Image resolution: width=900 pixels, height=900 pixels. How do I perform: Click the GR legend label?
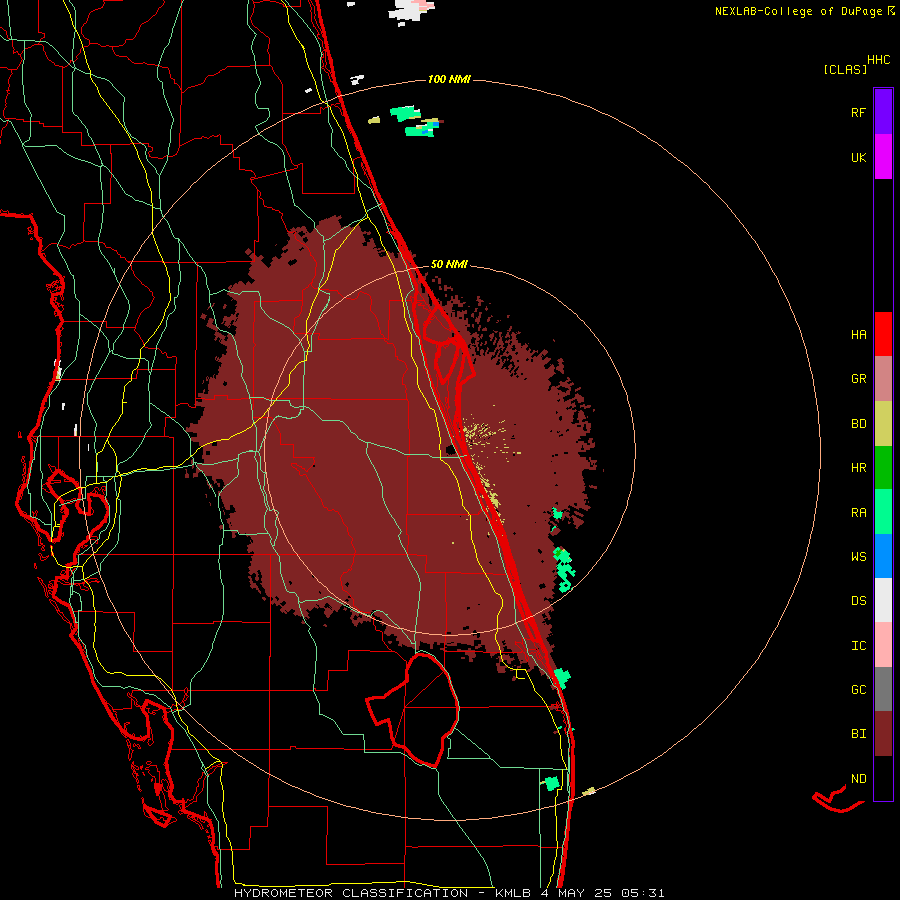coord(858,379)
